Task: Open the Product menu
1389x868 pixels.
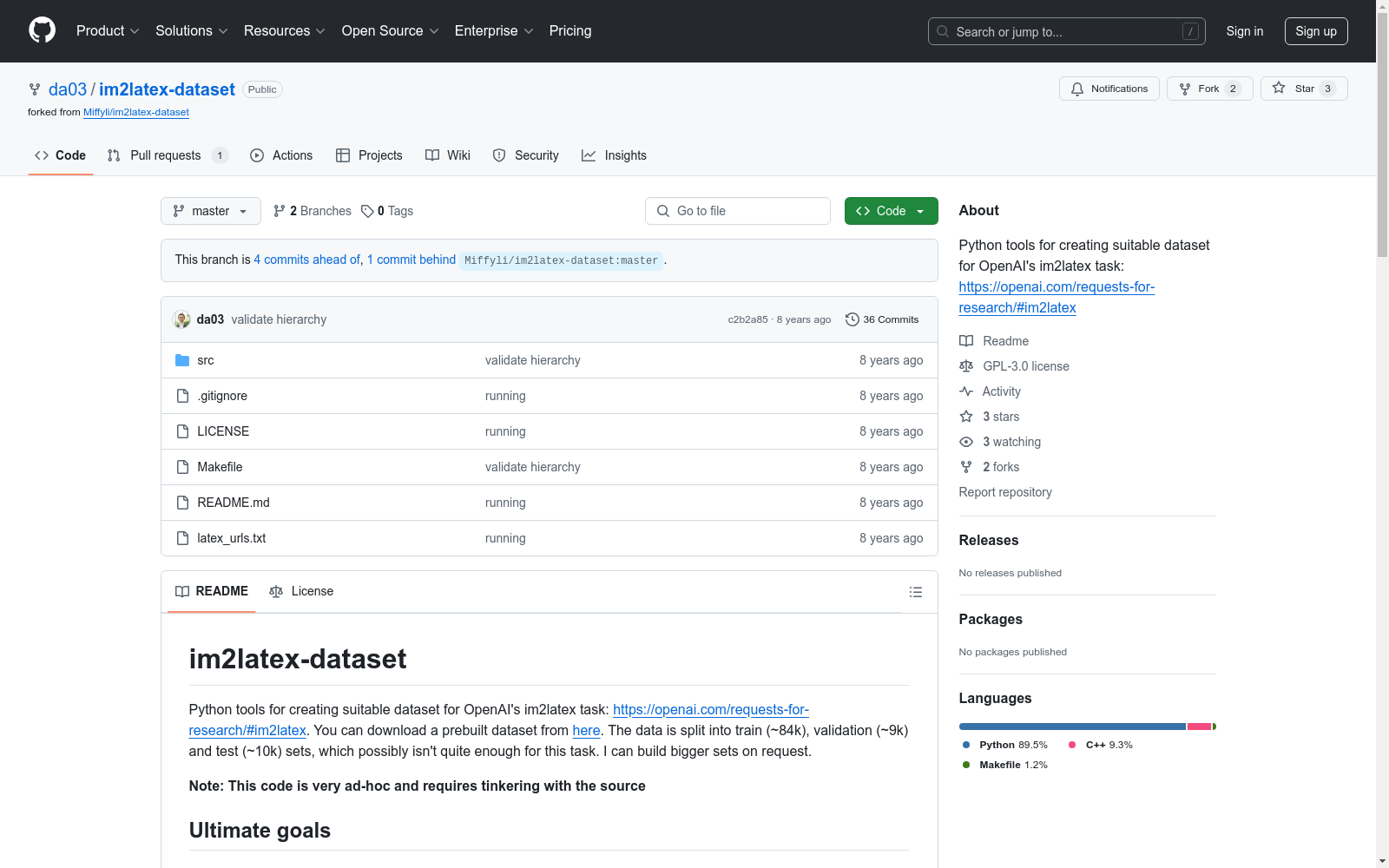Action: pyautogui.click(x=108, y=31)
